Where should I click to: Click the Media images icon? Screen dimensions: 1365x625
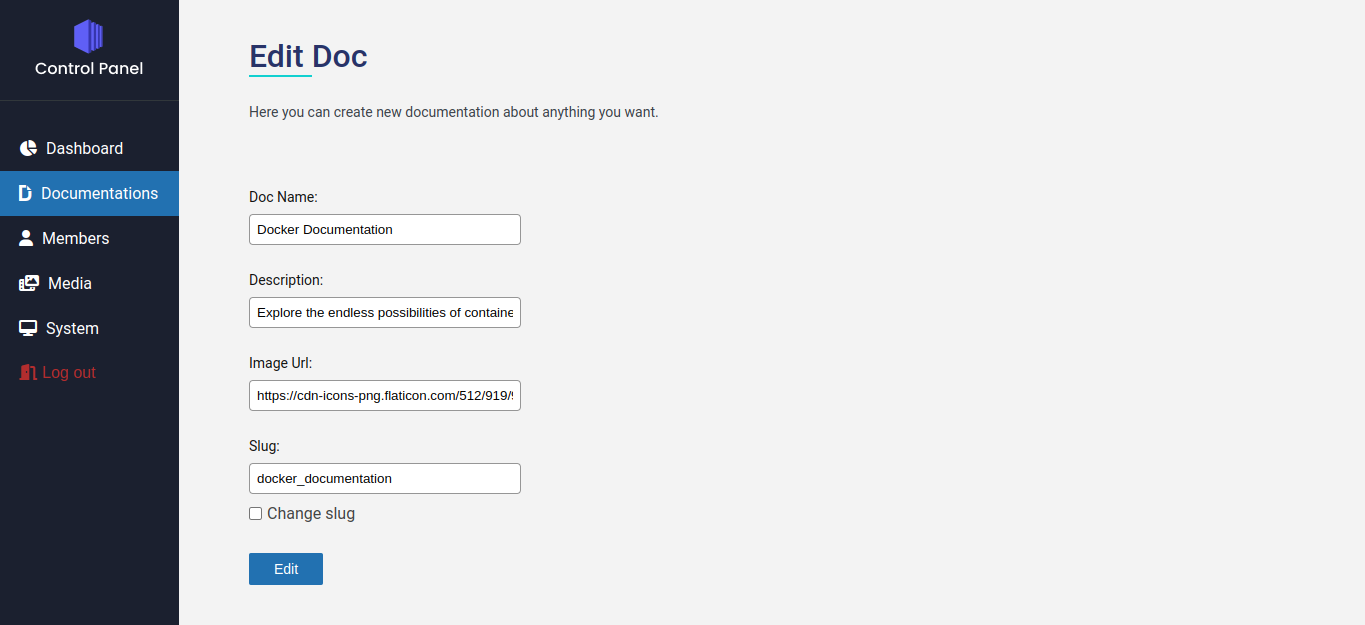[29, 283]
